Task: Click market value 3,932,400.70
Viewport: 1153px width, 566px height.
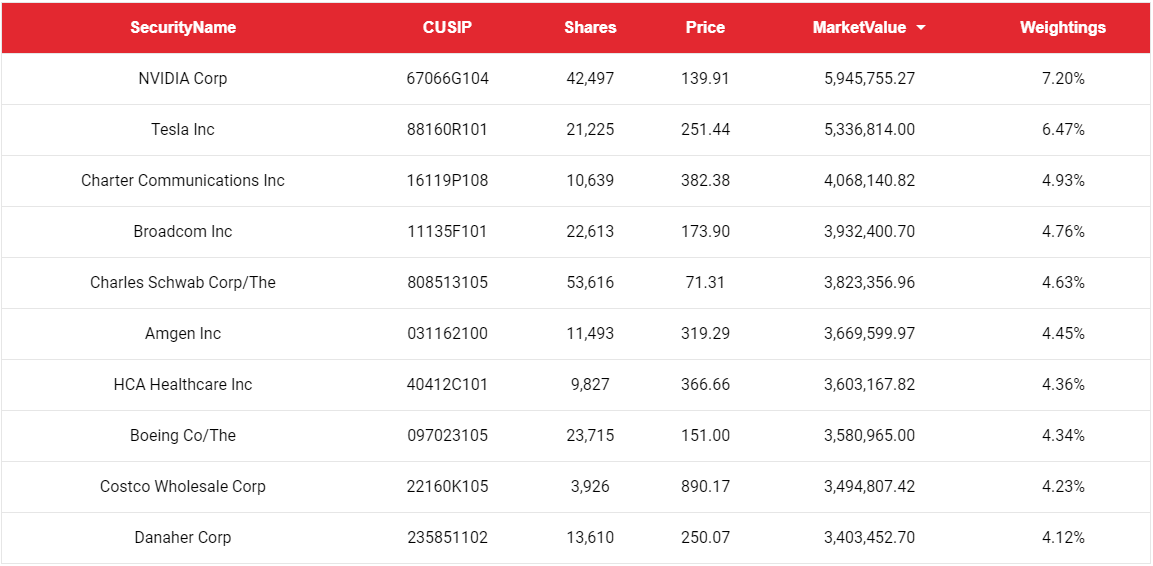Action: pyautogui.click(x=870, y=232)
